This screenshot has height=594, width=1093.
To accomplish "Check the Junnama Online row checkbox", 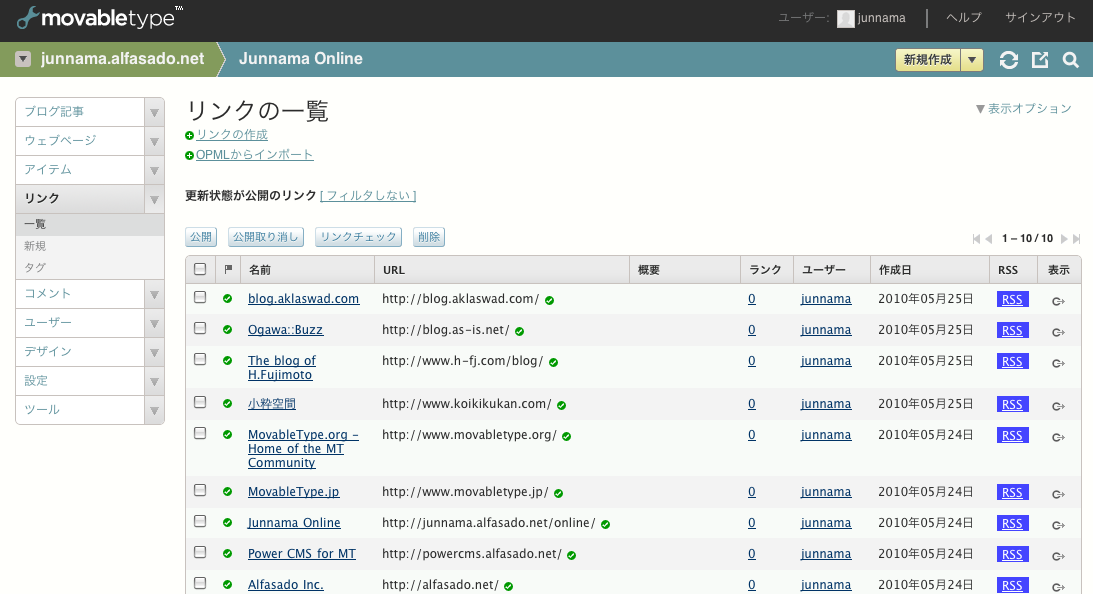I will click(200, 521).
